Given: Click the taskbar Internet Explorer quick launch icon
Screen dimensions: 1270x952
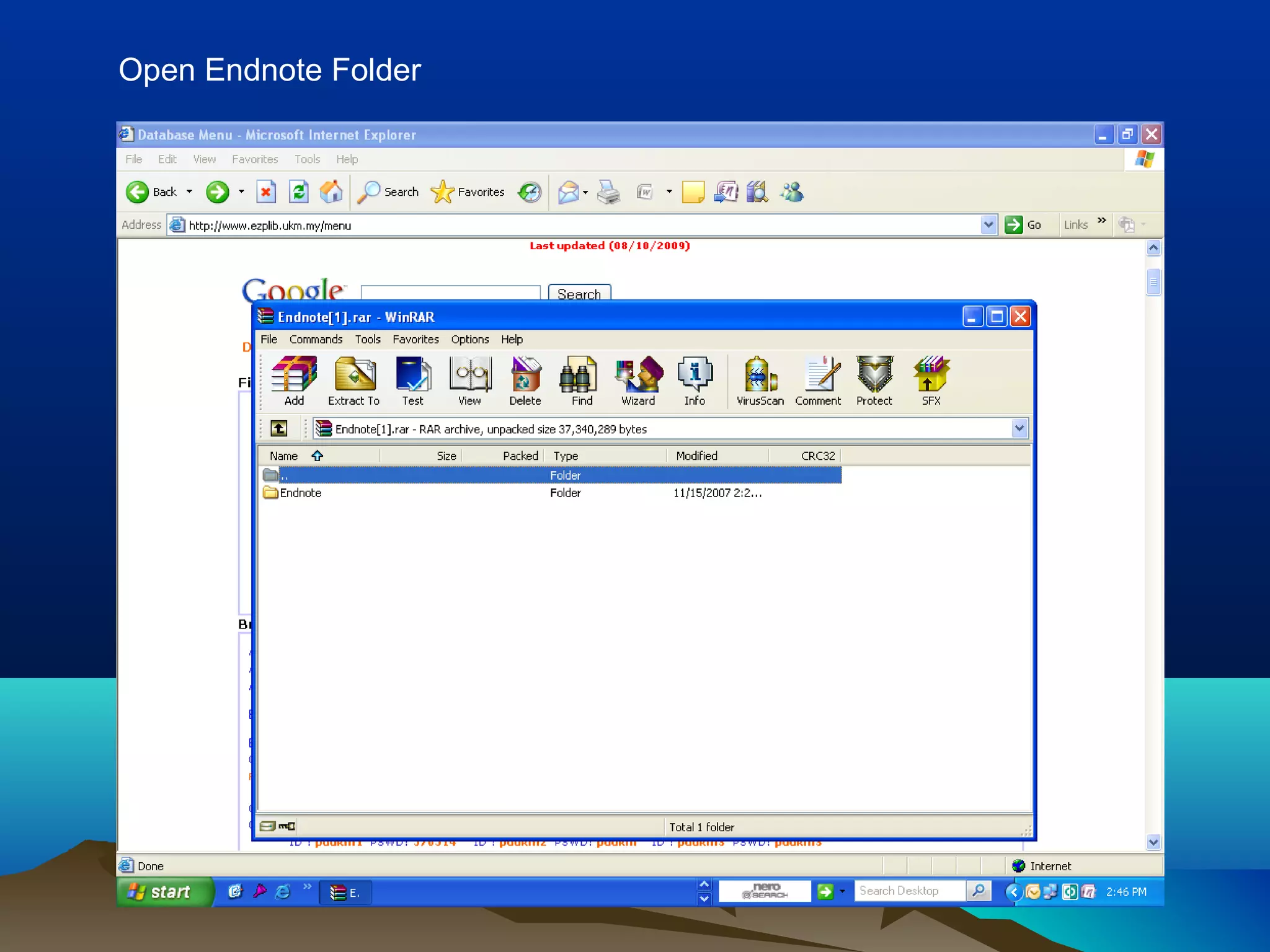Looking at the screenshot, I should coord(283,892).
